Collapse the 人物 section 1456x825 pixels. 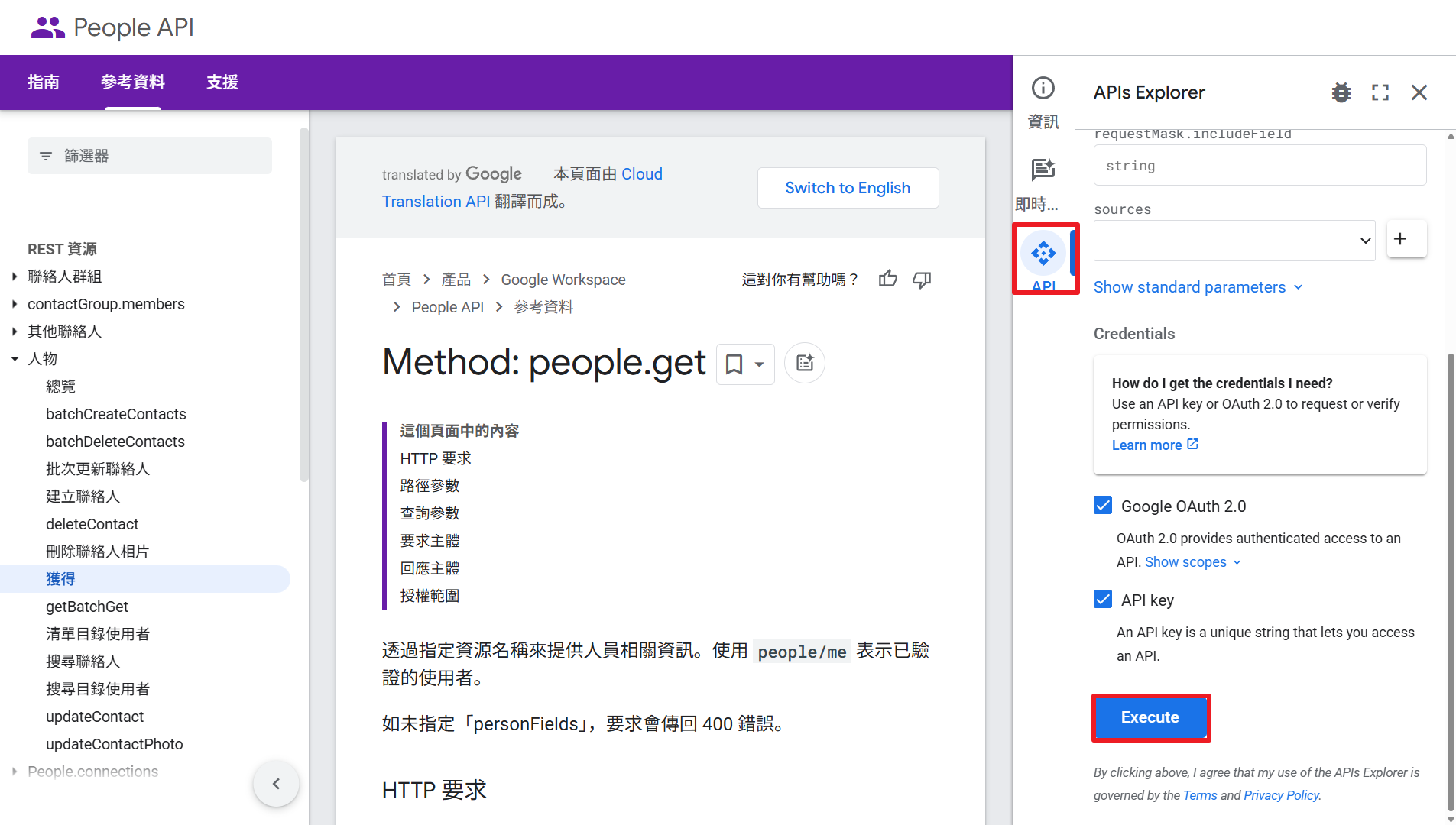coord(15,359)
